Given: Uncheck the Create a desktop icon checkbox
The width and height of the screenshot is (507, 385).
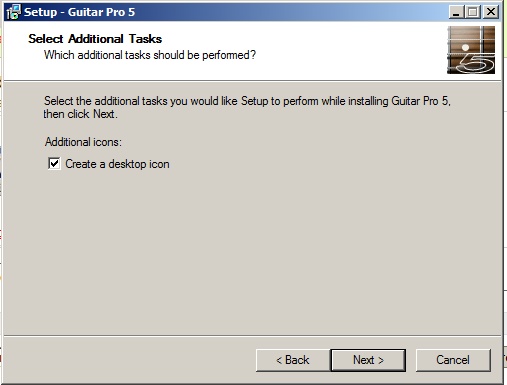Looking at the screenshot, I should point(54,164).
